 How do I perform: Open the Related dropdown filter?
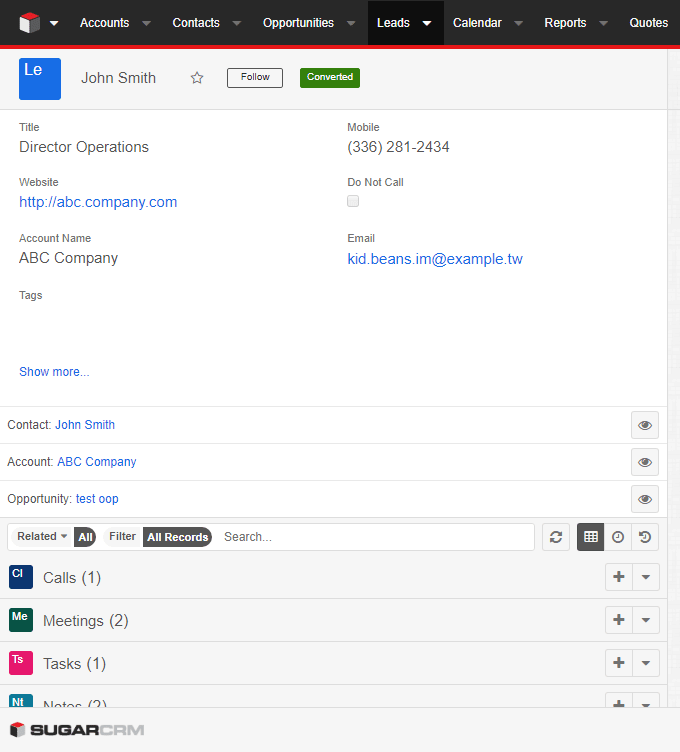tap(42, 537)
